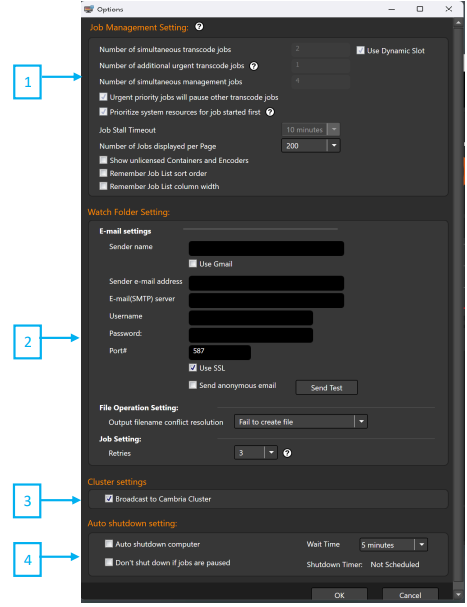The height and width of the screenshot is (607, 467).
Task: Click the E-mail(SMTP) server field
Action: 266,300
